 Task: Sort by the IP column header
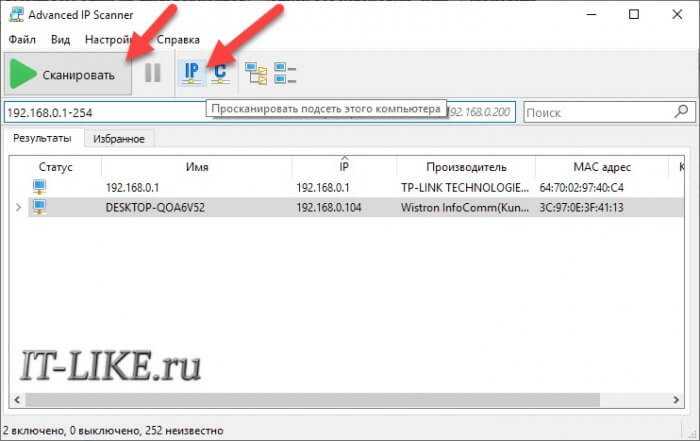(x=344, y=167)
